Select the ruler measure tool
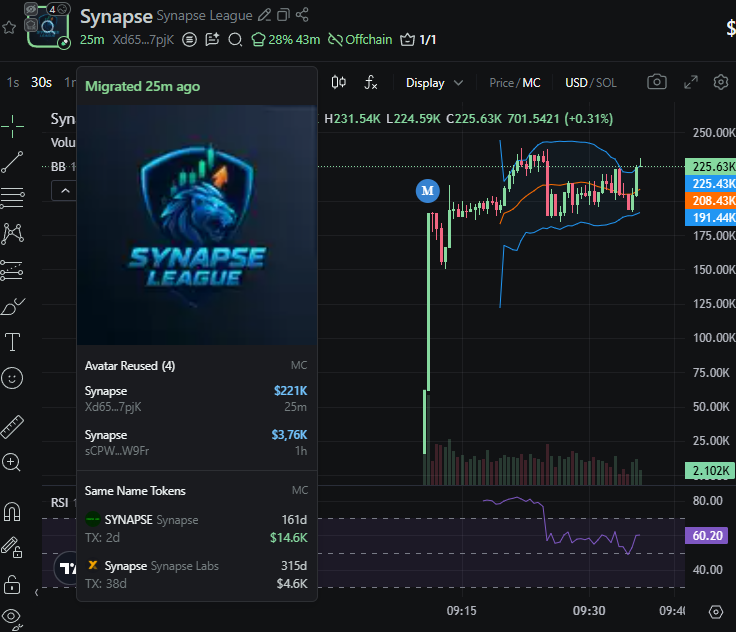Image resolution: width=736 pixels, height=632 pixels. 13,427
